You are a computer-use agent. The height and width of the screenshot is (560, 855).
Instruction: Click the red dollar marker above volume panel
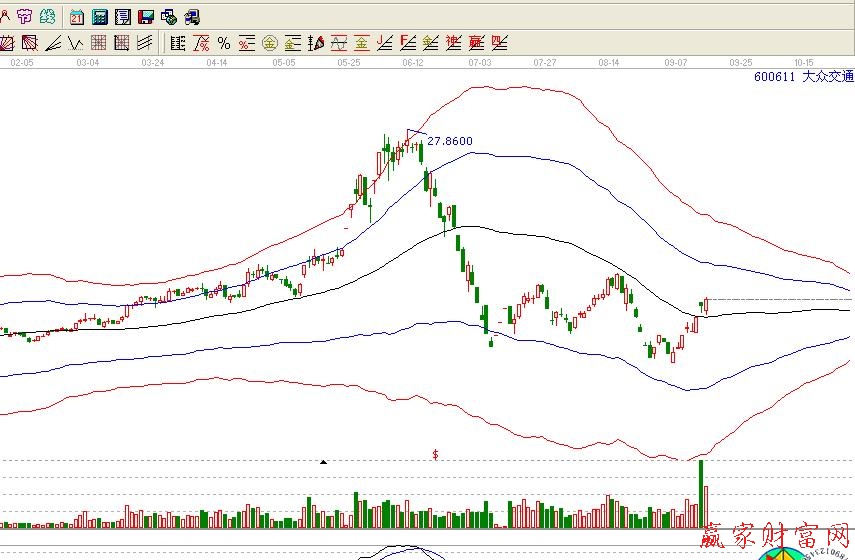pos(435,454)
